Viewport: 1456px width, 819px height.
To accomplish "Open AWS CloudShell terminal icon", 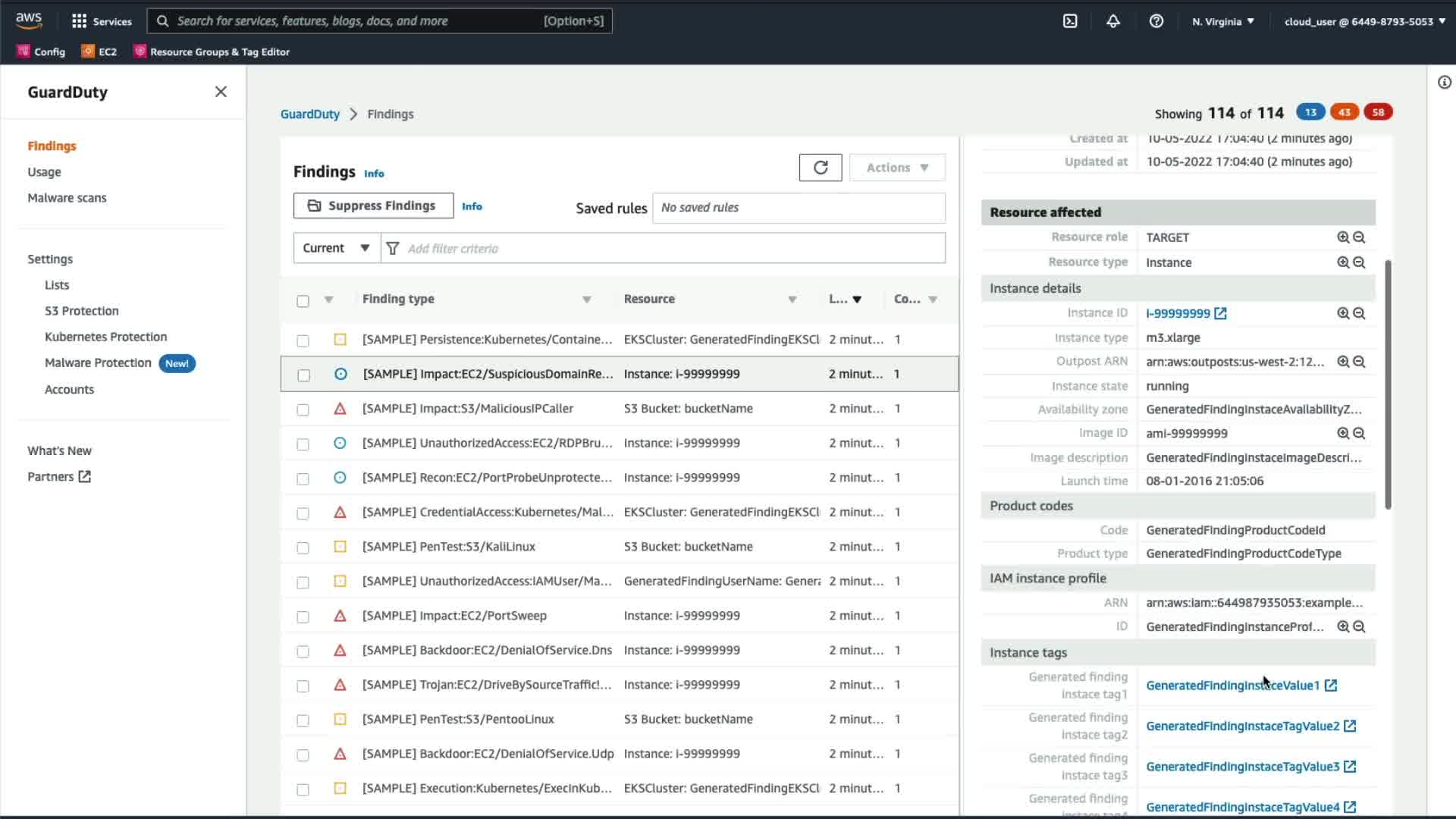I will [1070, 21].
